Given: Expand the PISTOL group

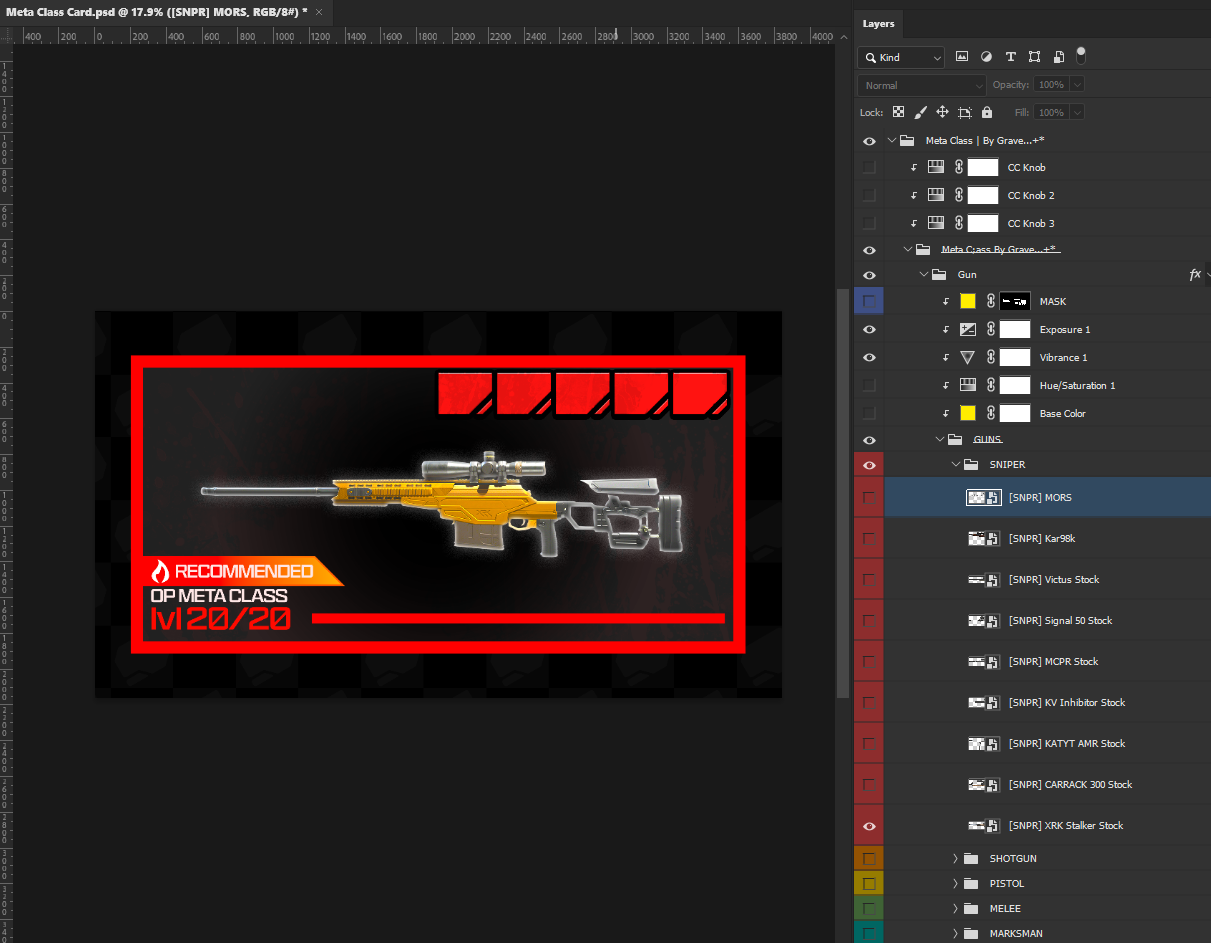Looking at the screenshot, I should 955,883.
